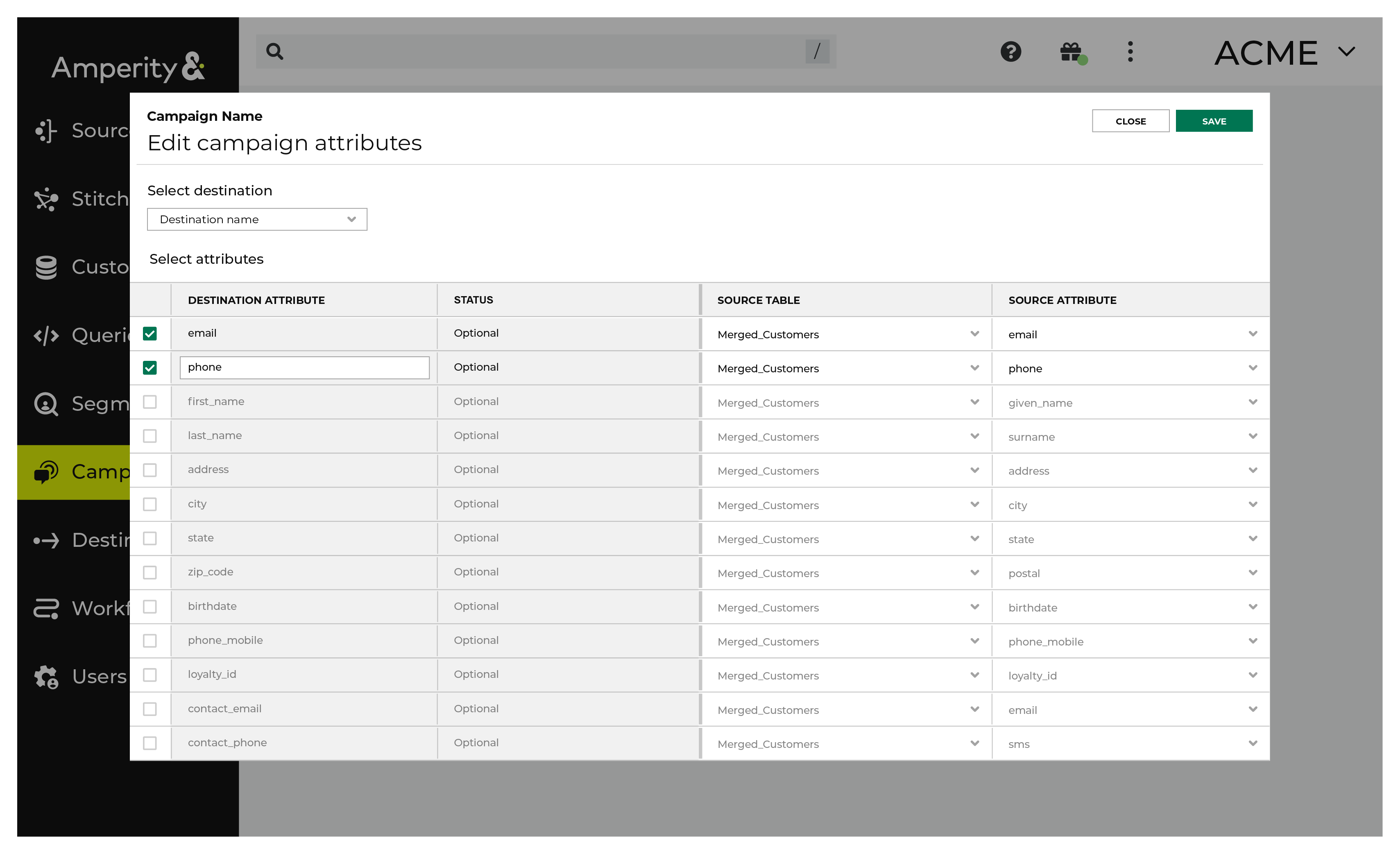Go to Queries in the sidebar
Image resolution: width=1400 pixels, height=854 pixels.
(x=100, y=335)
